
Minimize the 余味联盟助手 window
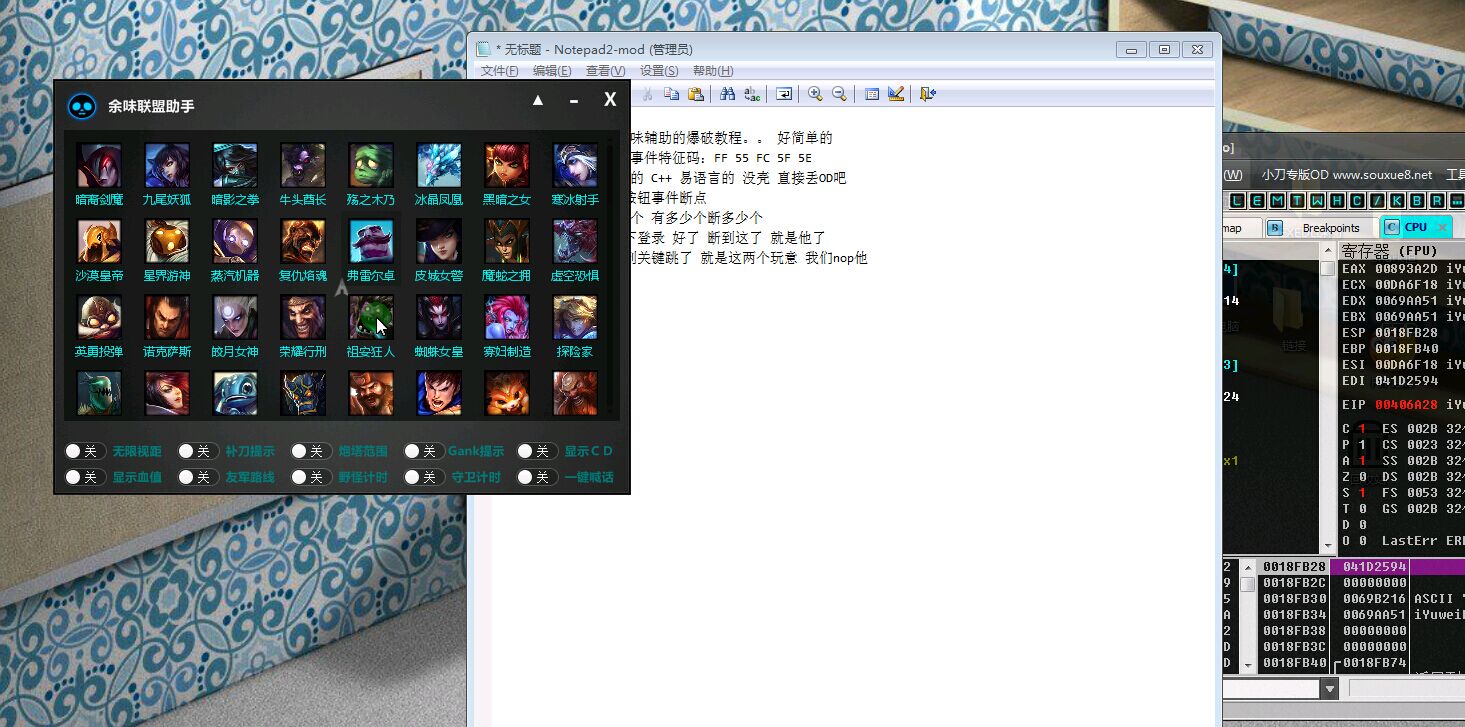(574, 100)
